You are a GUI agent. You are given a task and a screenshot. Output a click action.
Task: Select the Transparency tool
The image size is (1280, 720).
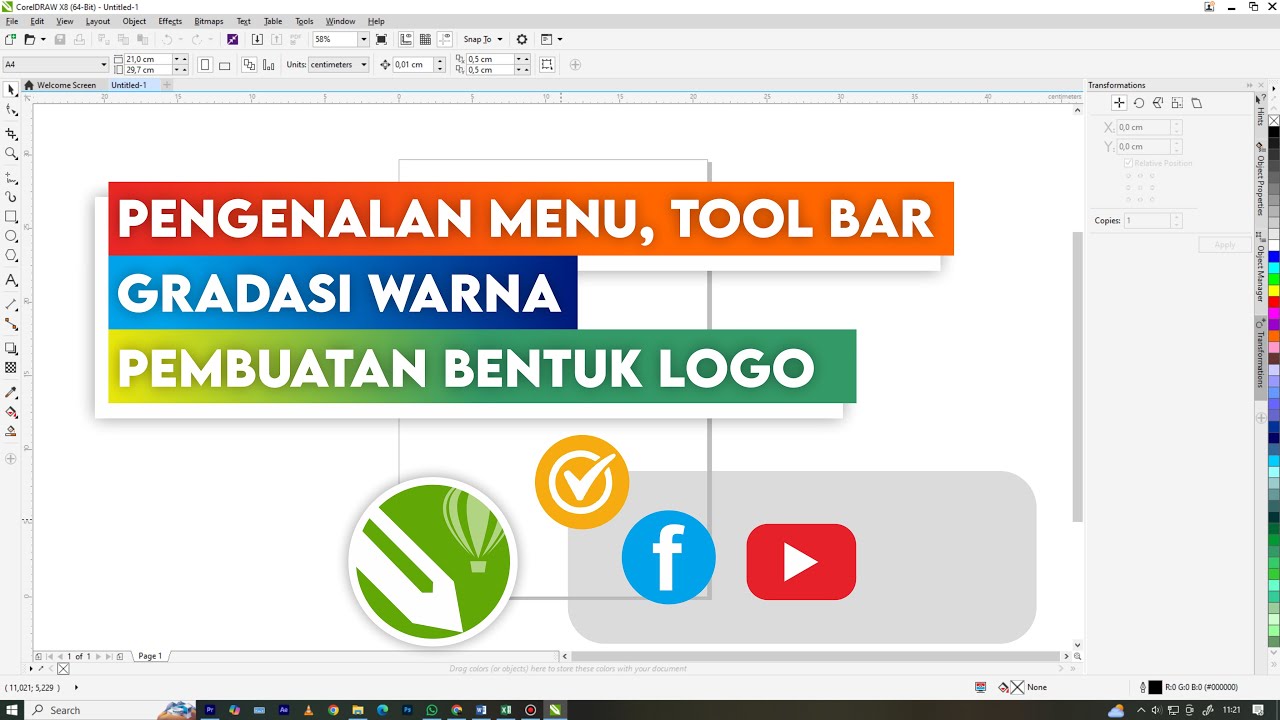[11, 368]
